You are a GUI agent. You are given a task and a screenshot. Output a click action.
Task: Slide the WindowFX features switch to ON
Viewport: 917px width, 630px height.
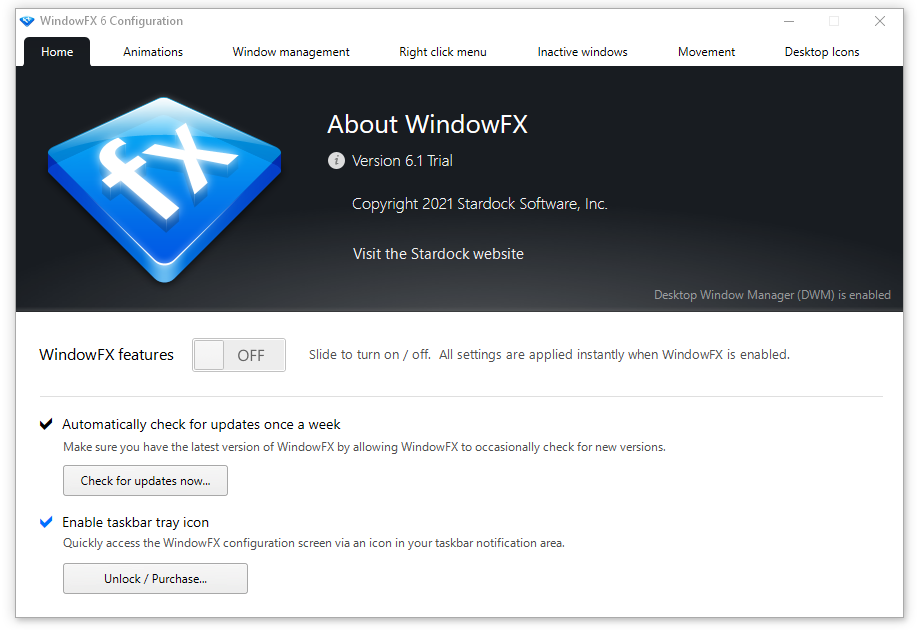tap(238, 355)
